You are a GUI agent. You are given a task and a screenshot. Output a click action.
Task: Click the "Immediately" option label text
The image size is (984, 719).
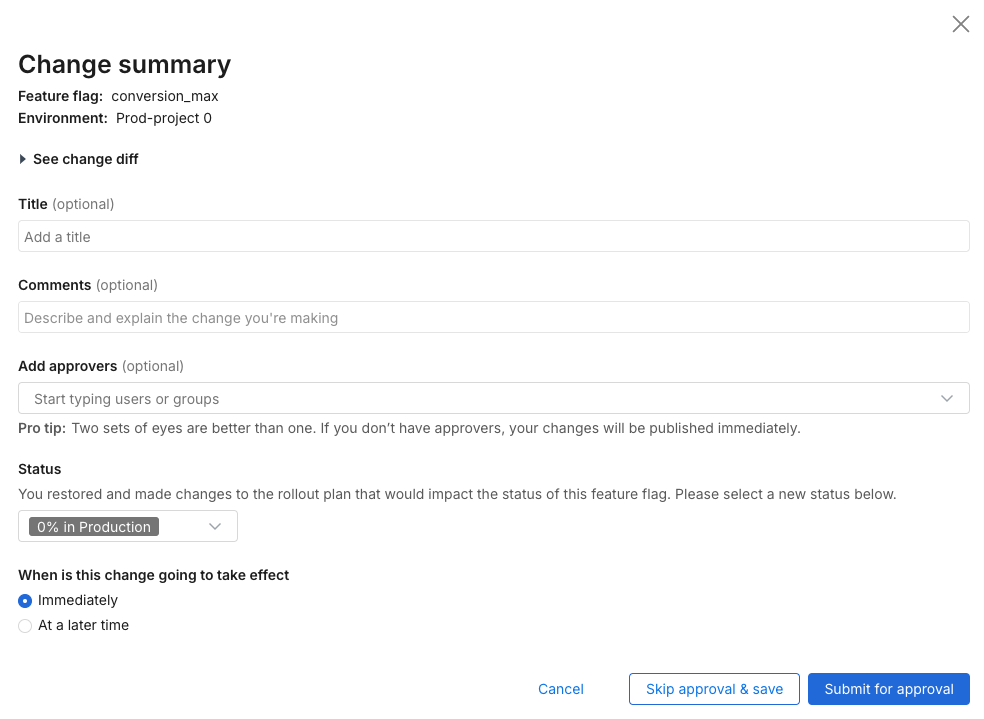click(x=78, y=600)
